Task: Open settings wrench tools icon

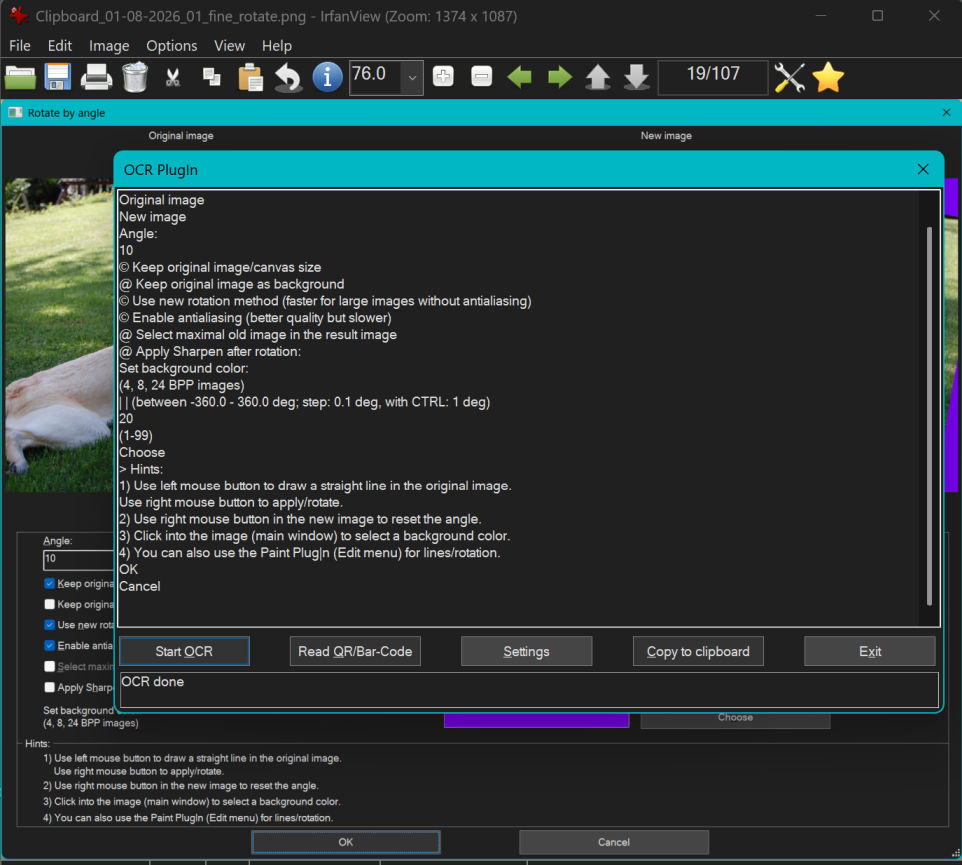Action: (789, 77)
